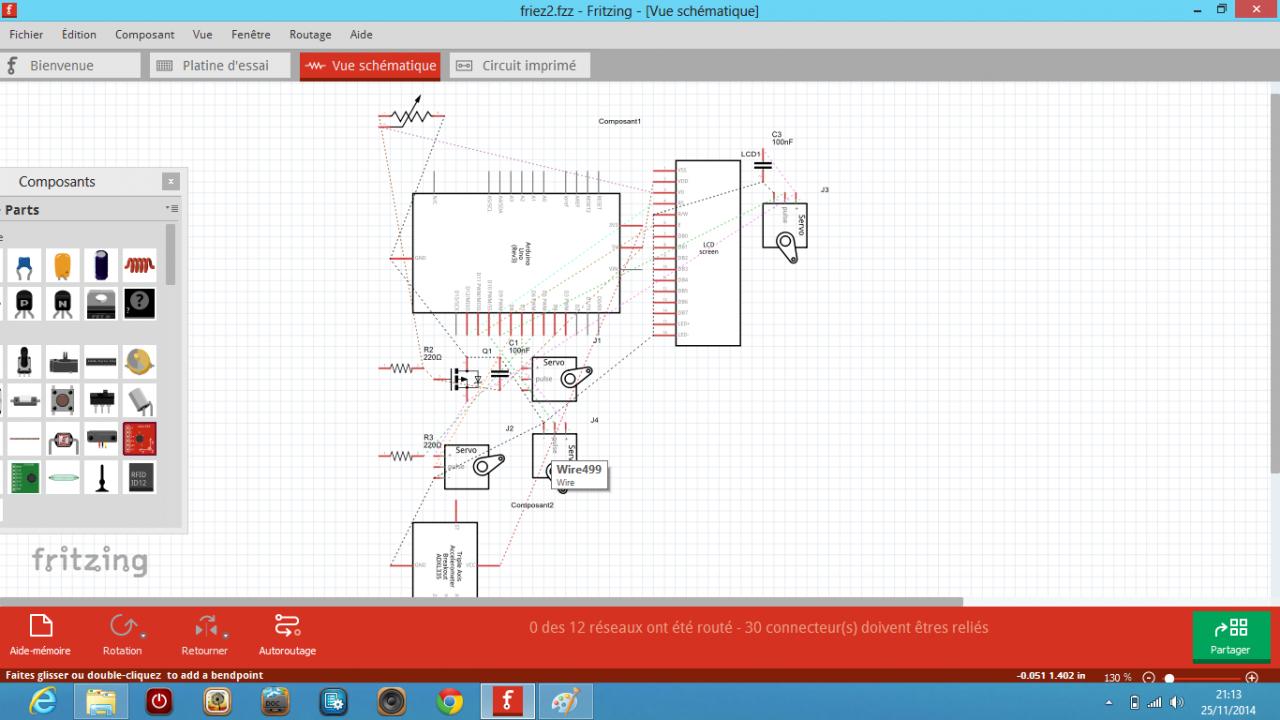Open the Parts bin options menu
Image resolution: width=1280 pixels, height=720 pixels.
pyautogui.click(x=172, y=209)
